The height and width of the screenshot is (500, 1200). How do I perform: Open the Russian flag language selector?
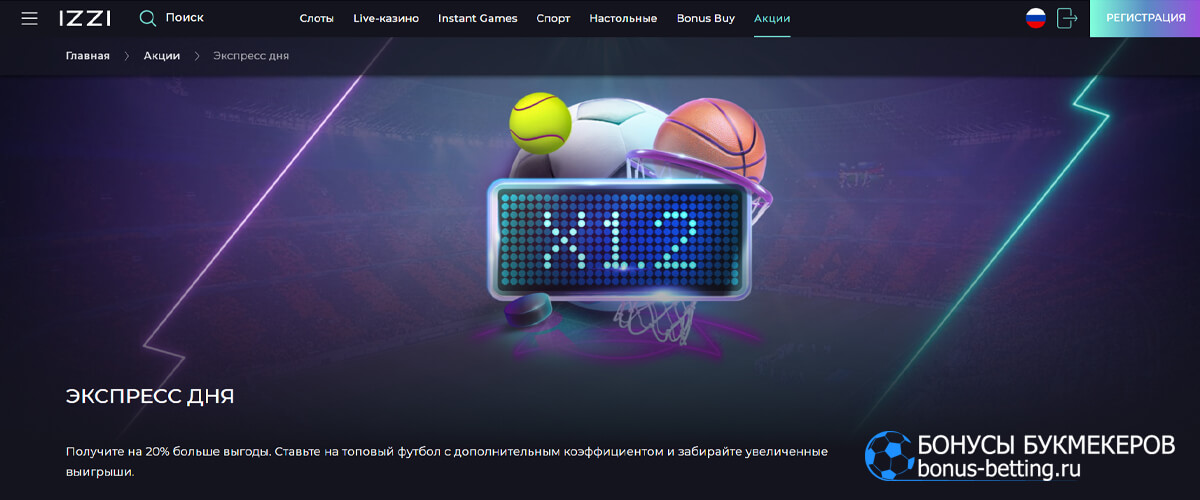coord(1036,18)
